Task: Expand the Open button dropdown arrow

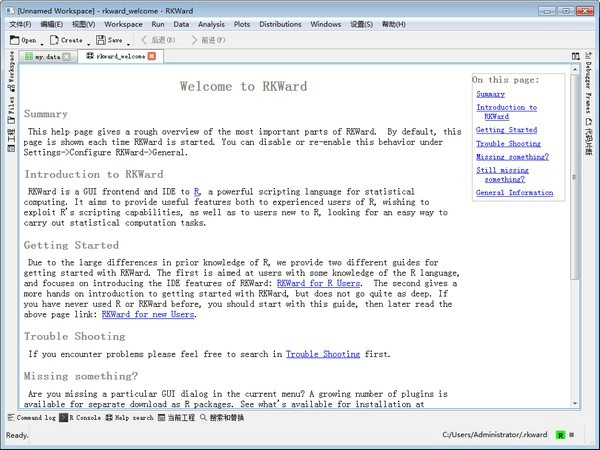Action: tap(43, 42)
